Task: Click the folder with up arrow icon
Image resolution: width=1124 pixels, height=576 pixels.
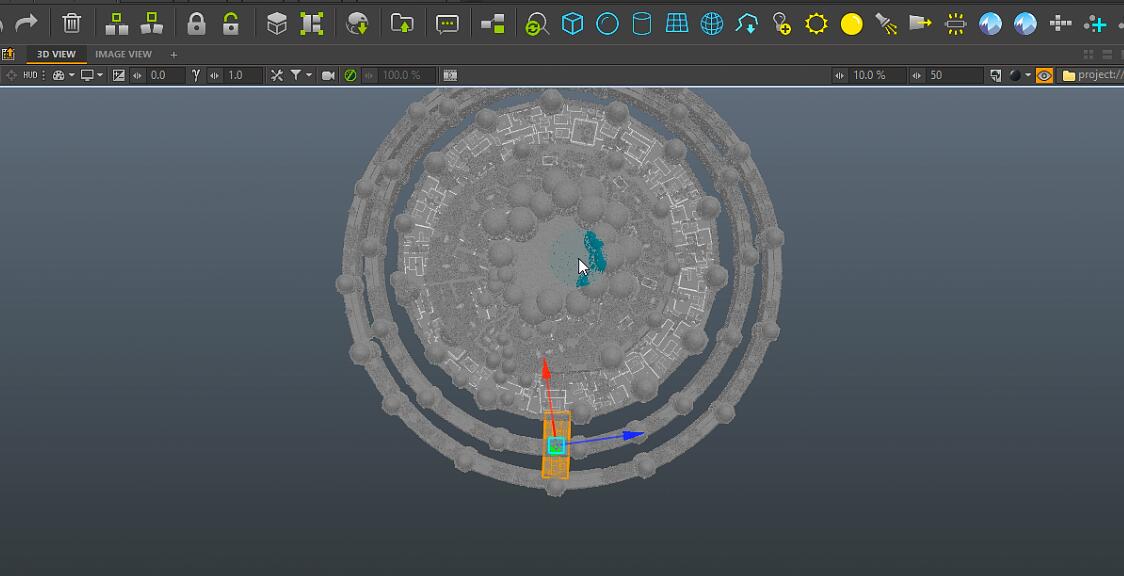Action: click(402, 23)
